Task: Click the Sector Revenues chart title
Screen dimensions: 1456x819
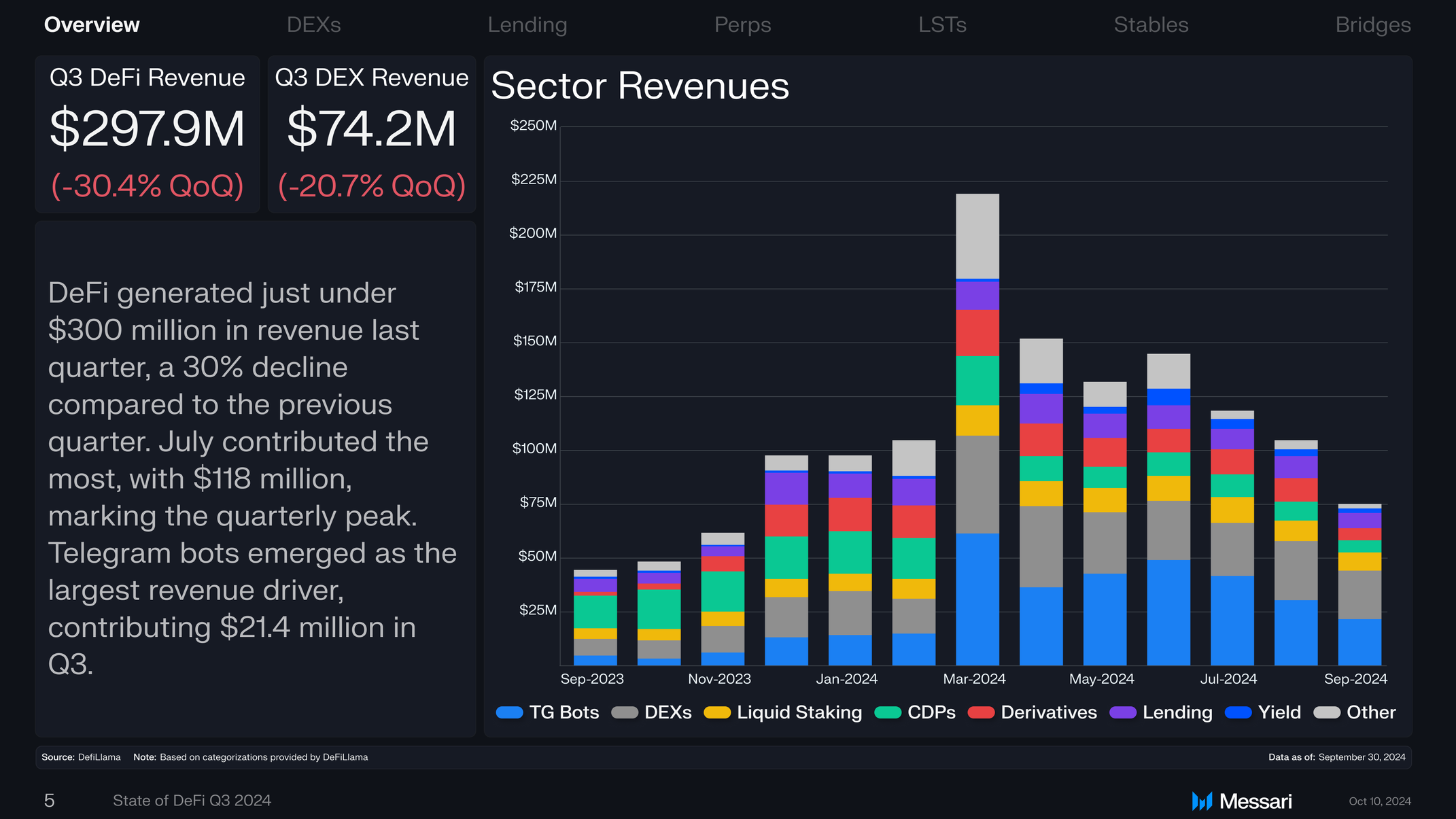Action: tap(640, 86)
